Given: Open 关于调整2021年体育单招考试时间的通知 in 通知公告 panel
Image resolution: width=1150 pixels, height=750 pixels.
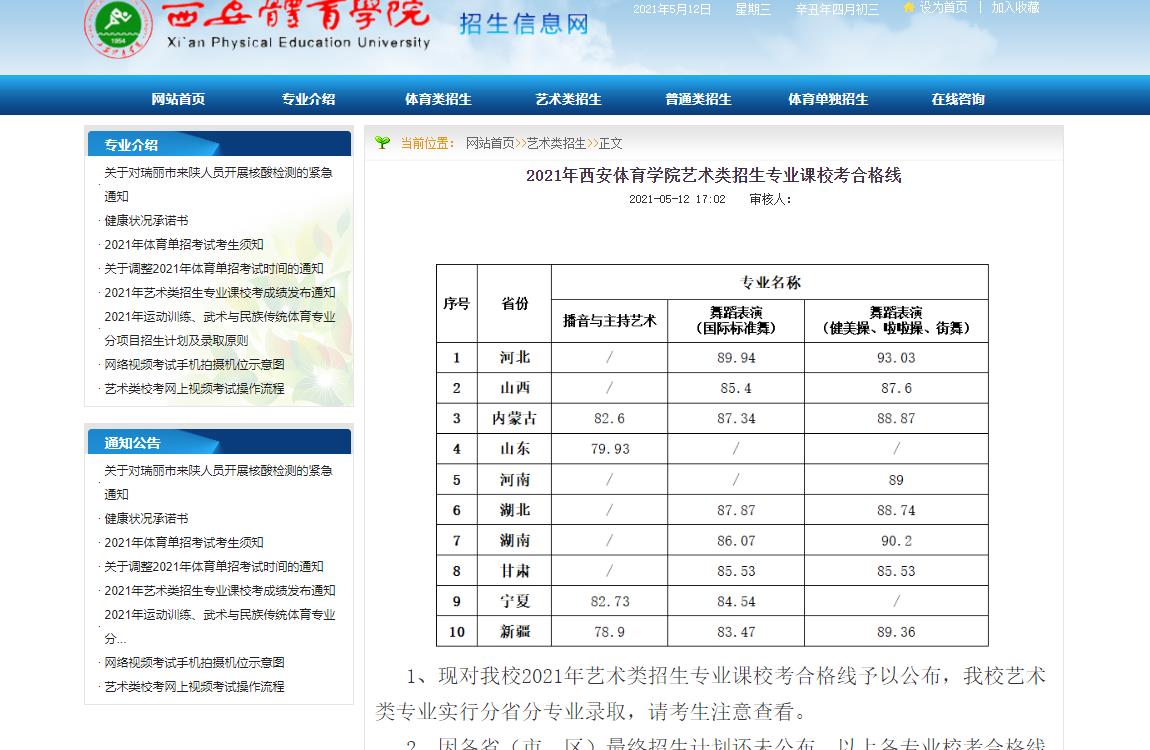Looking at the screenshot, I should coord(213,567).
